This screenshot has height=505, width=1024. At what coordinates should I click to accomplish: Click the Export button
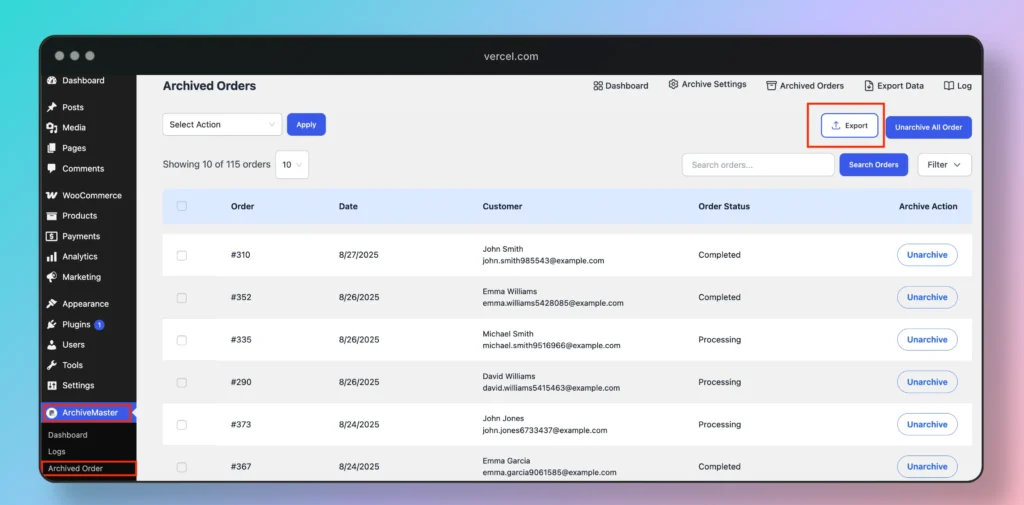click(850, 125)
